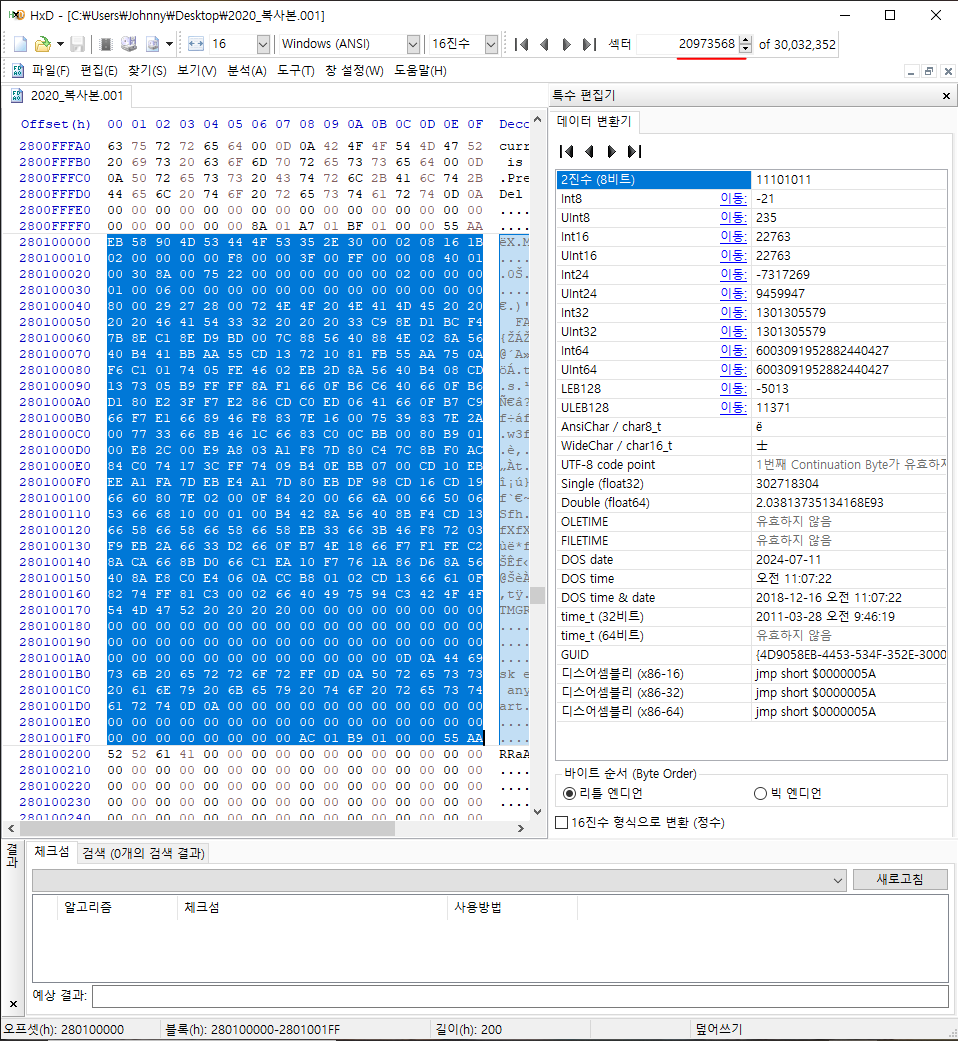The image size is (958, 1041).
Task: Select the 데이터 변환기 tab
Action: tap(594, 121)
